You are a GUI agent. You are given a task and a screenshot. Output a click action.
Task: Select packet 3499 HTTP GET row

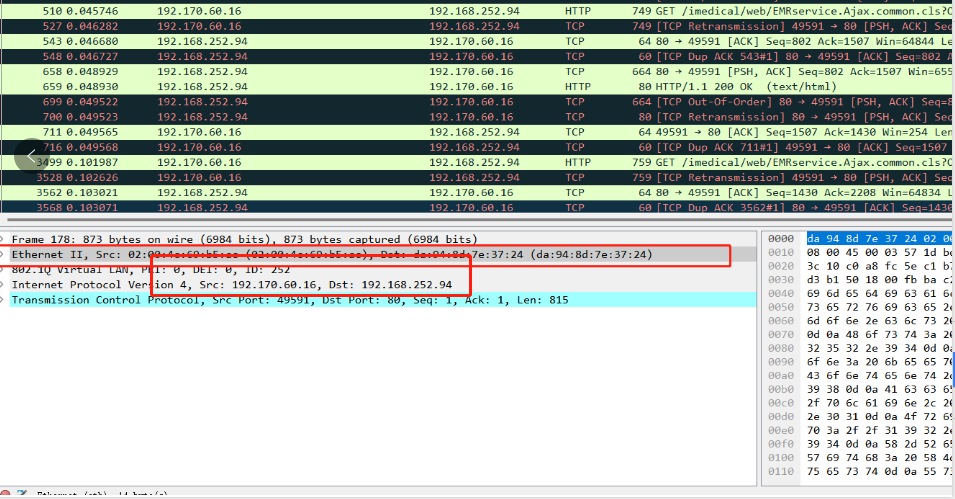[x=478, y=162]
